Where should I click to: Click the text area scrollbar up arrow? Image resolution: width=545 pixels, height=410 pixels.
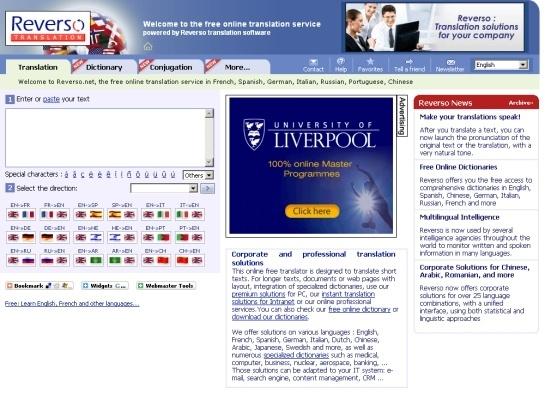[209, 113]
